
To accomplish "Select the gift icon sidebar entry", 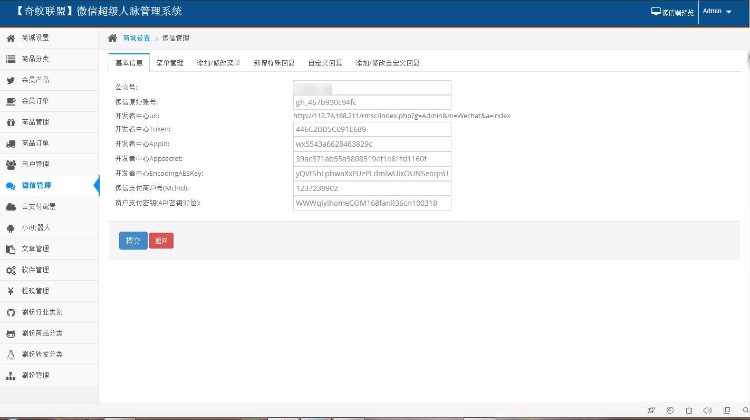I will tap(11, 122).
